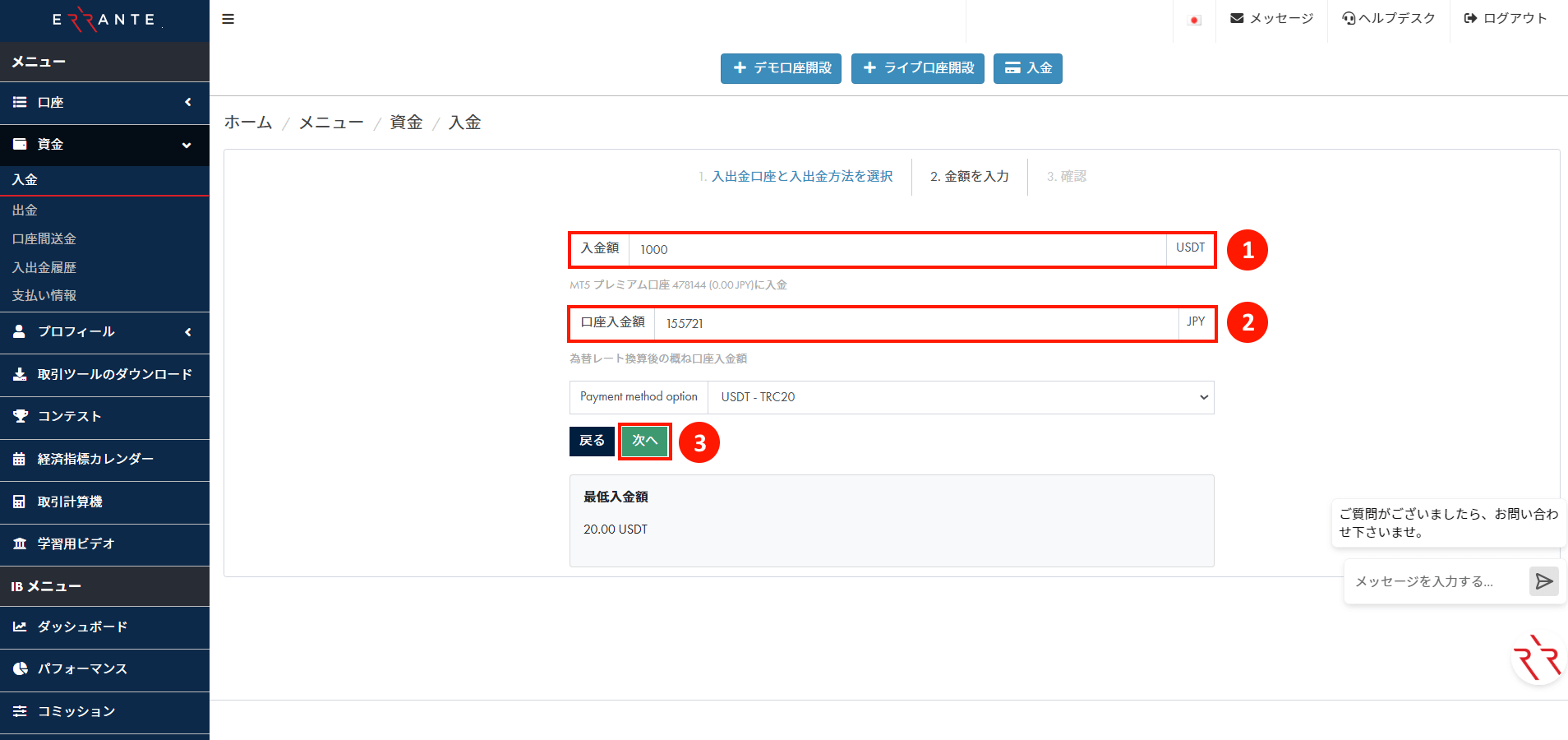Open ライブ口座開設
Viewport: 1568px width, 740px height.
pos(916,68)
